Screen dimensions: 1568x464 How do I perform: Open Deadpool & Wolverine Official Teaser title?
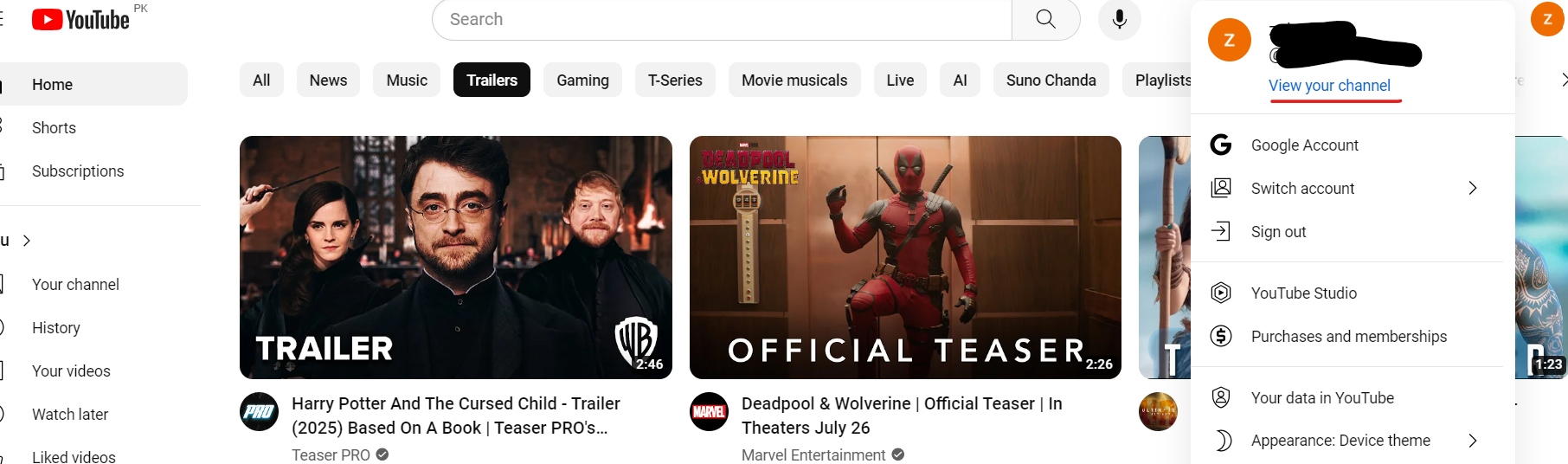[x=902, y=416]
